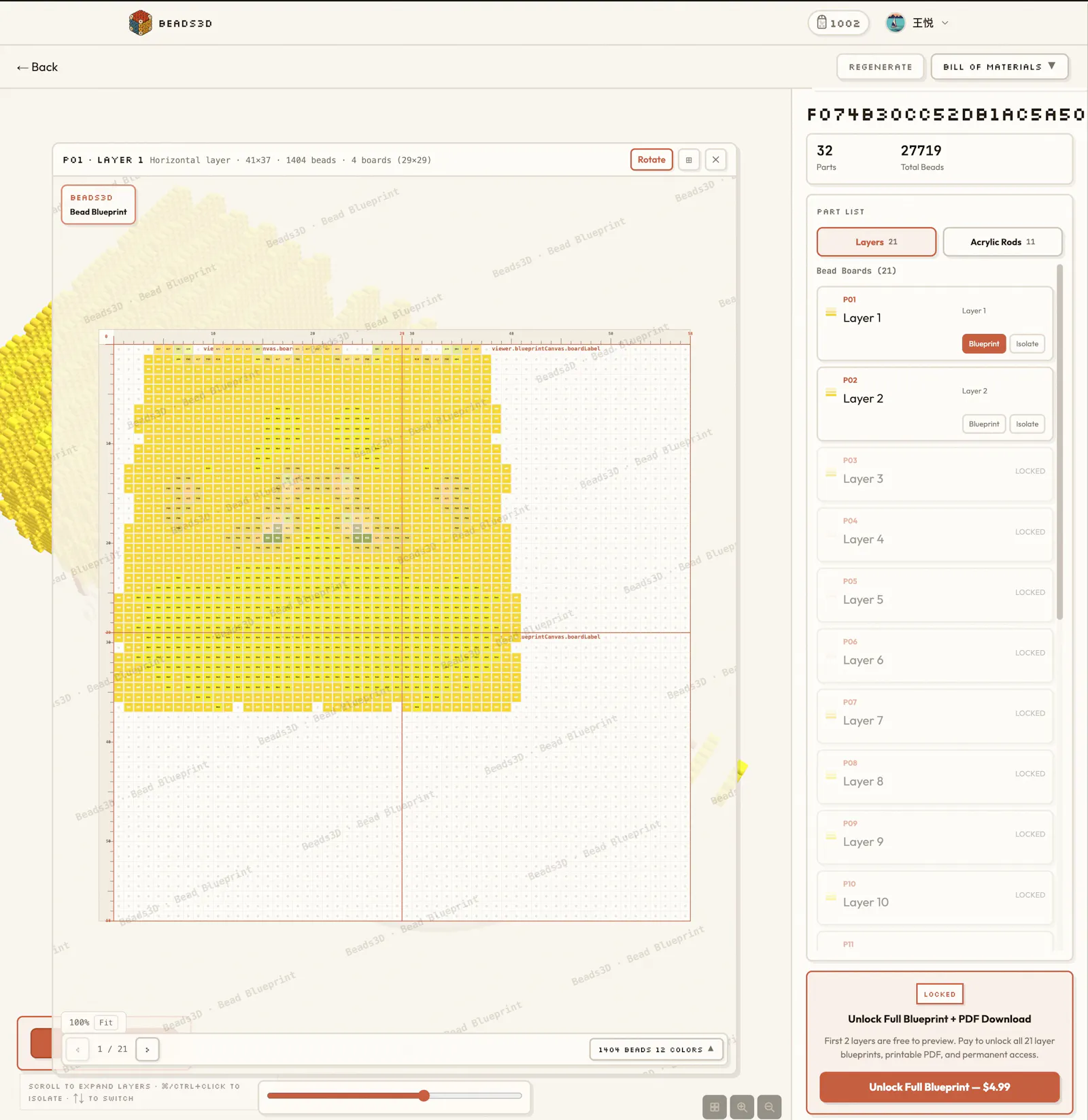
Task: Click the 27719 Total Beads statistic
Action: point(921,157)
